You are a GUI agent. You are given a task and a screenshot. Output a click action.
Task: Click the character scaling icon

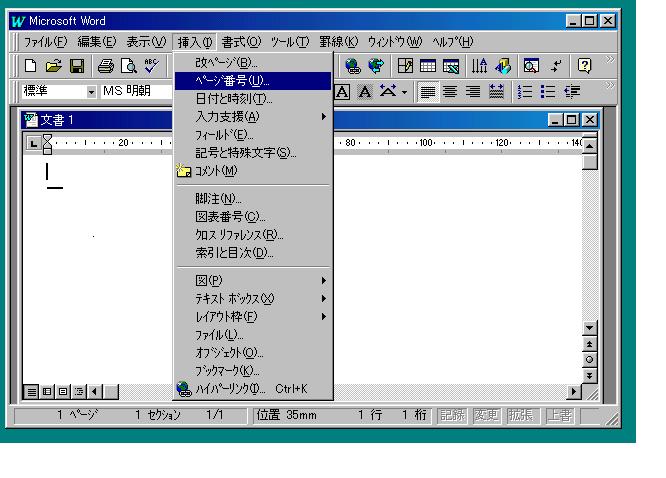[388, 91]
